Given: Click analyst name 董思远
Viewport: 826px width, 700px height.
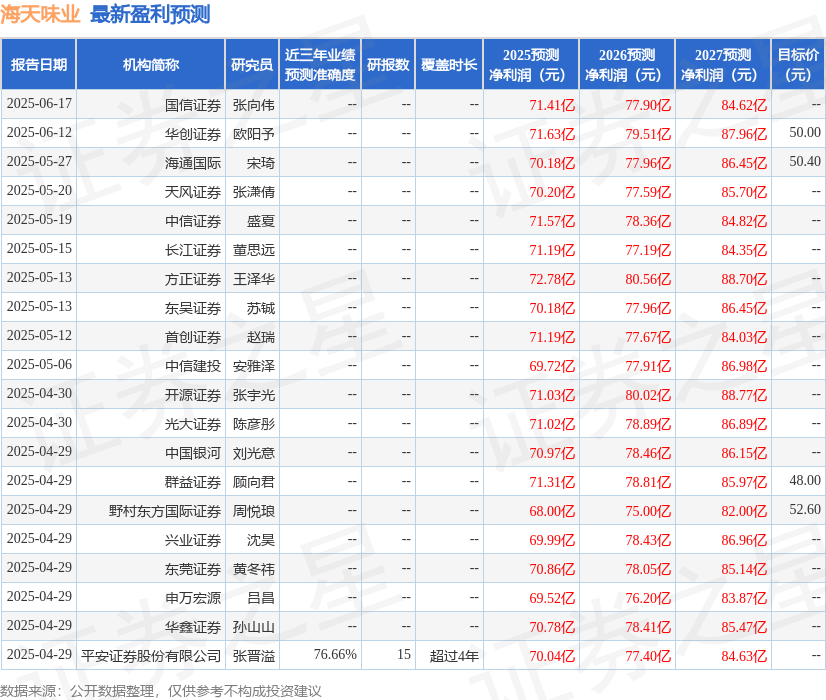Looking at the screenshot, I should [254, 250].
